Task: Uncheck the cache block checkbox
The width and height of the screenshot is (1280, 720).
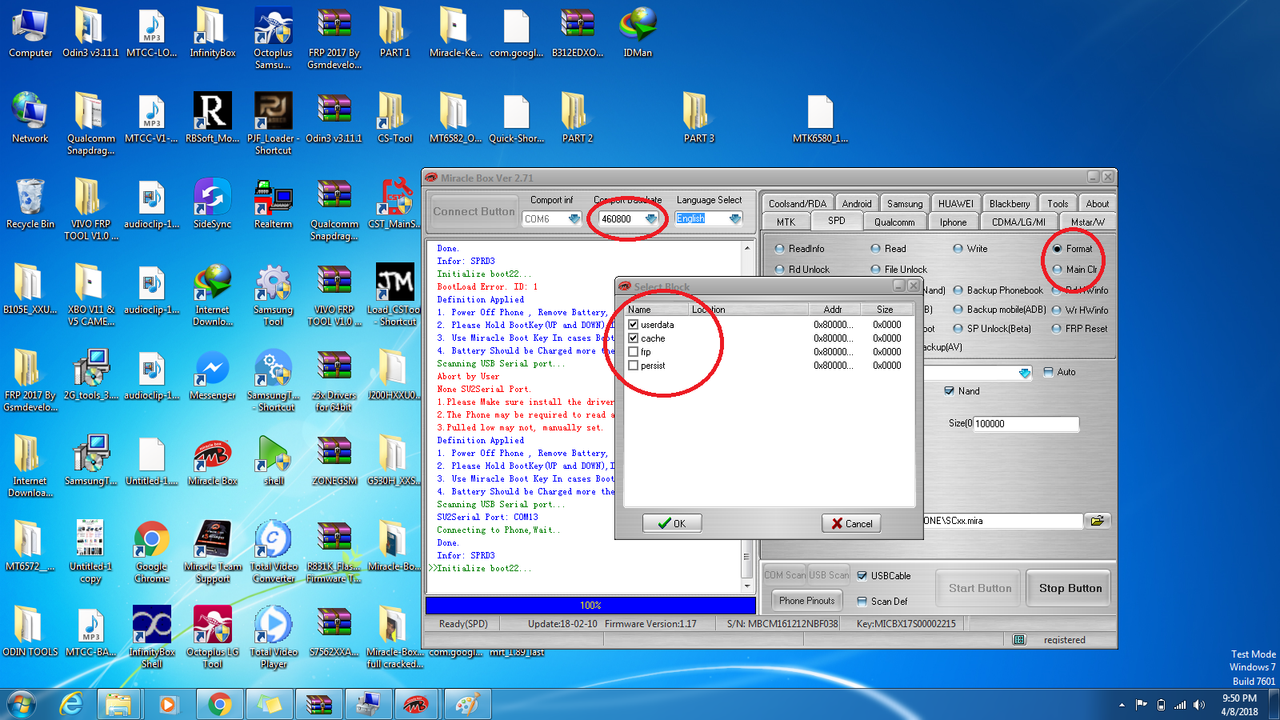Action: pos(634,338)
